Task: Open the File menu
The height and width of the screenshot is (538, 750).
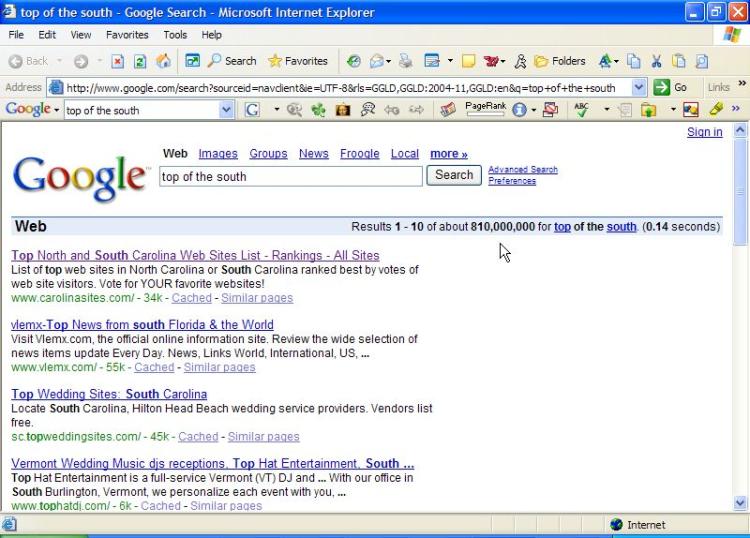Action: tap(16, 35)
